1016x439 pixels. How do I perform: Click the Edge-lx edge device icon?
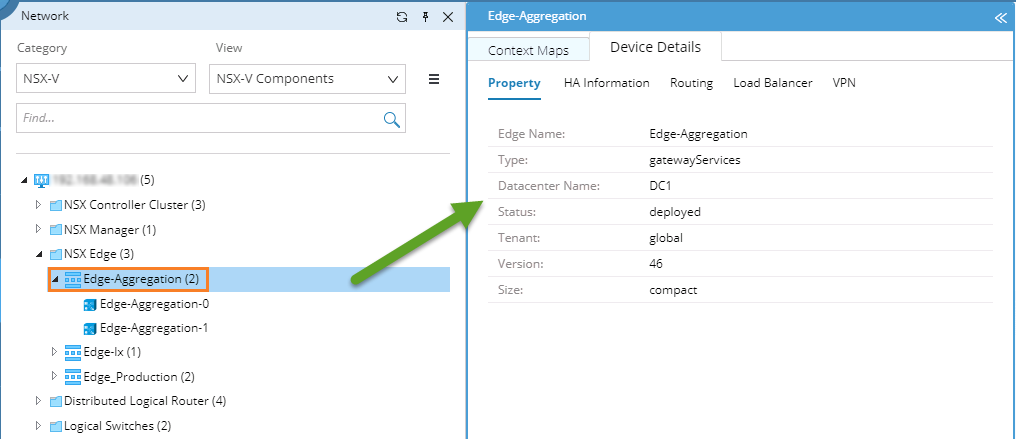coord(72,352)
